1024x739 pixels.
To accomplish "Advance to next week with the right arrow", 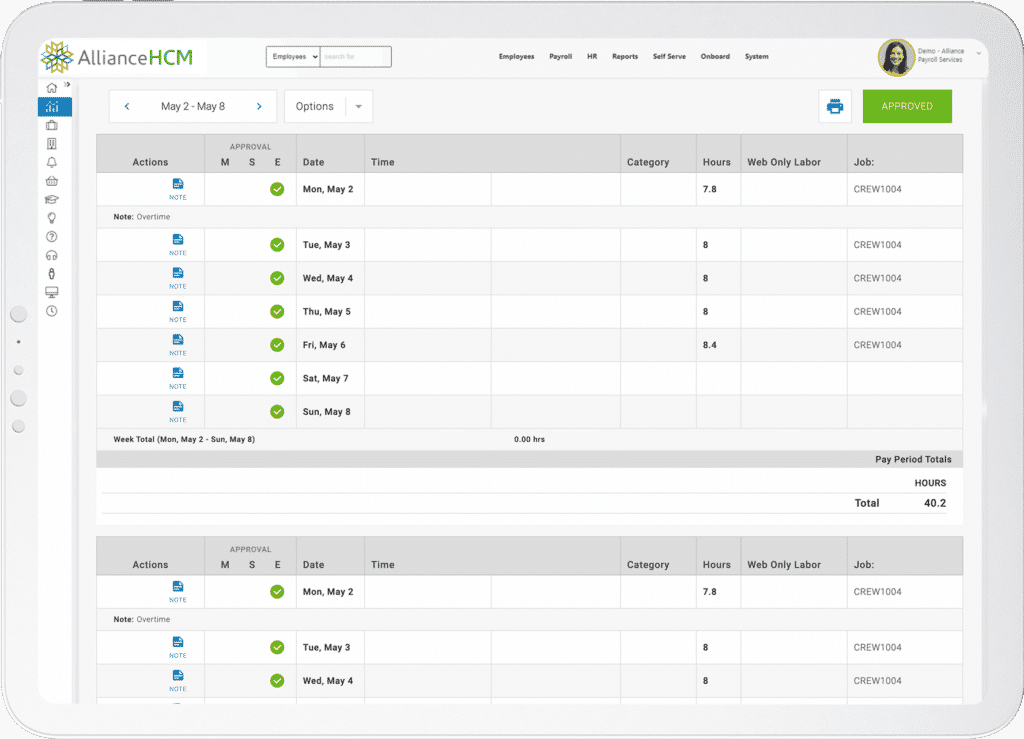I will point(260,105).
